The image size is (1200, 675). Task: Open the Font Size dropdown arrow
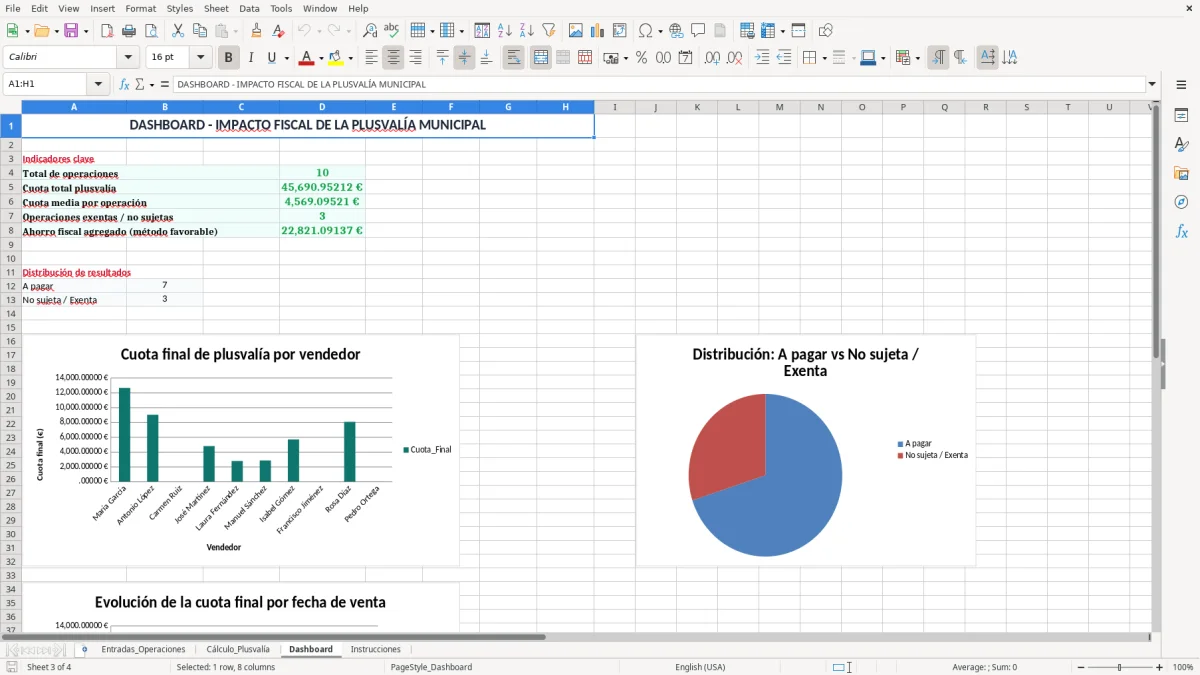201,58
